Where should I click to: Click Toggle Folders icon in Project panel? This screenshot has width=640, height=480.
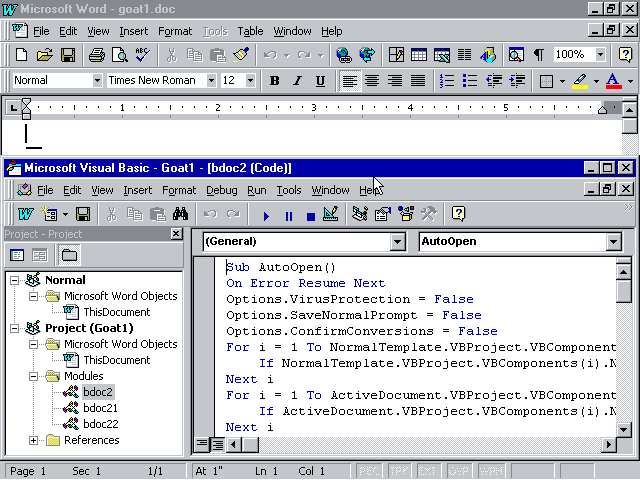69,256
